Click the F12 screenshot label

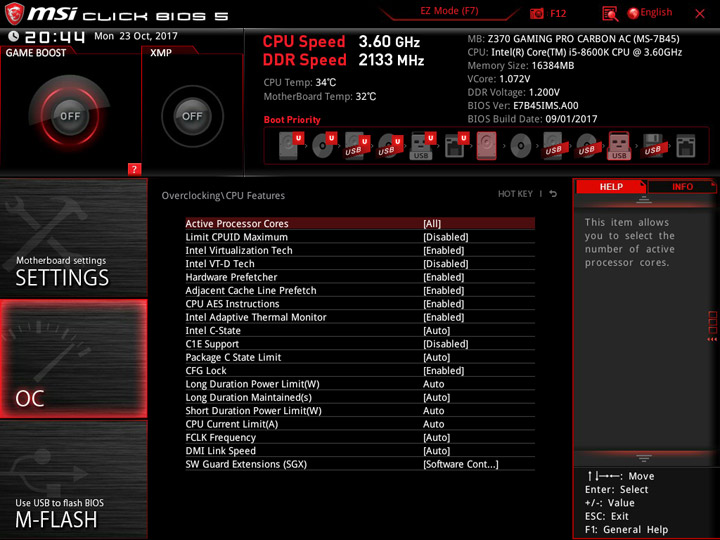coord(558,13)
